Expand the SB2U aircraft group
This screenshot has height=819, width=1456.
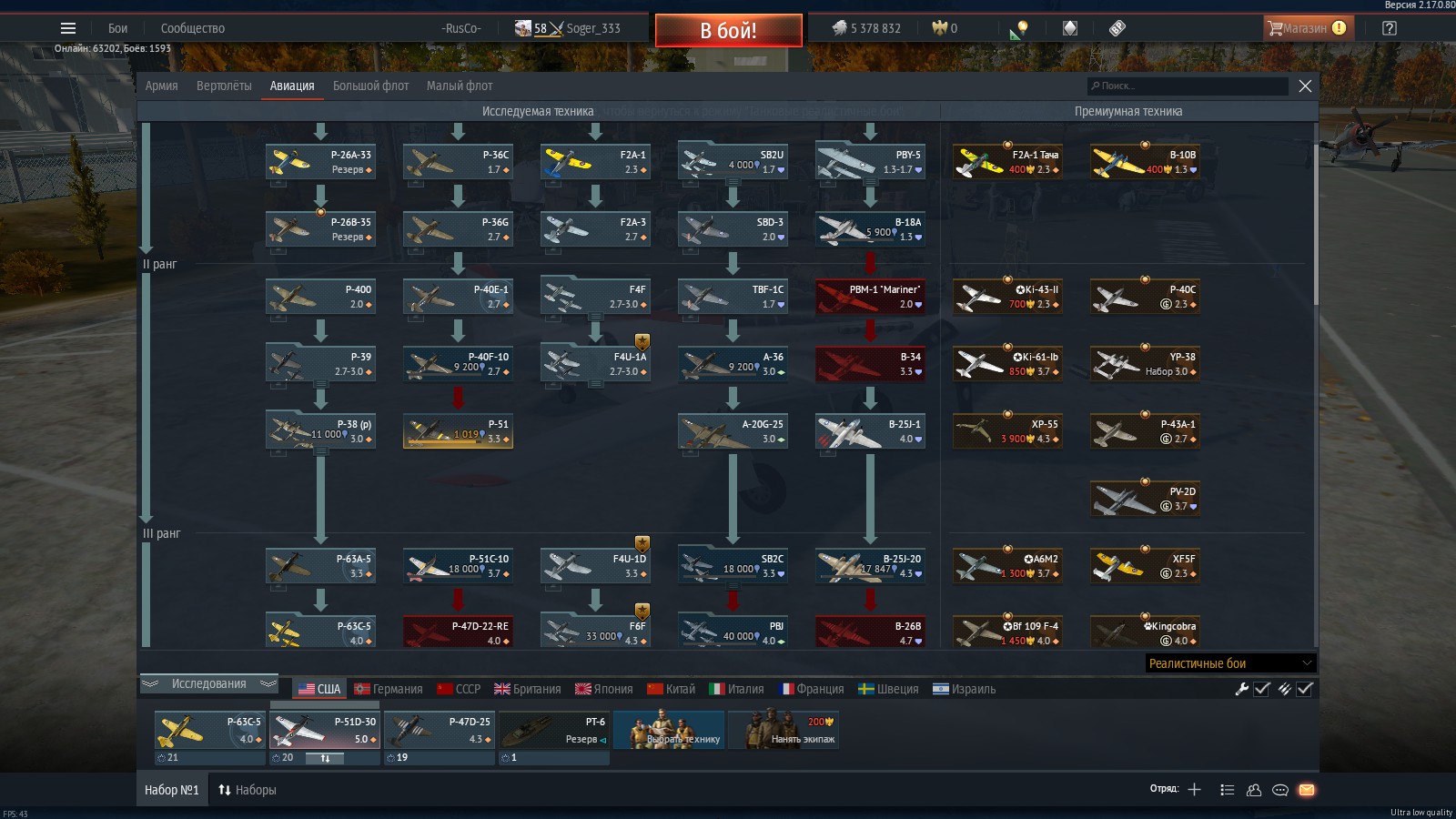click(733, 182)
